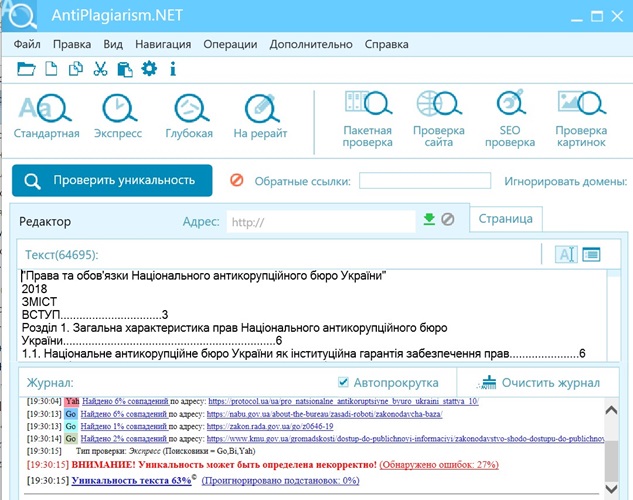Image resolution: width=633 pixels, height=500 pixels.
Task: Open the protocol.ua match link
Action: click(x=343, y=402)
